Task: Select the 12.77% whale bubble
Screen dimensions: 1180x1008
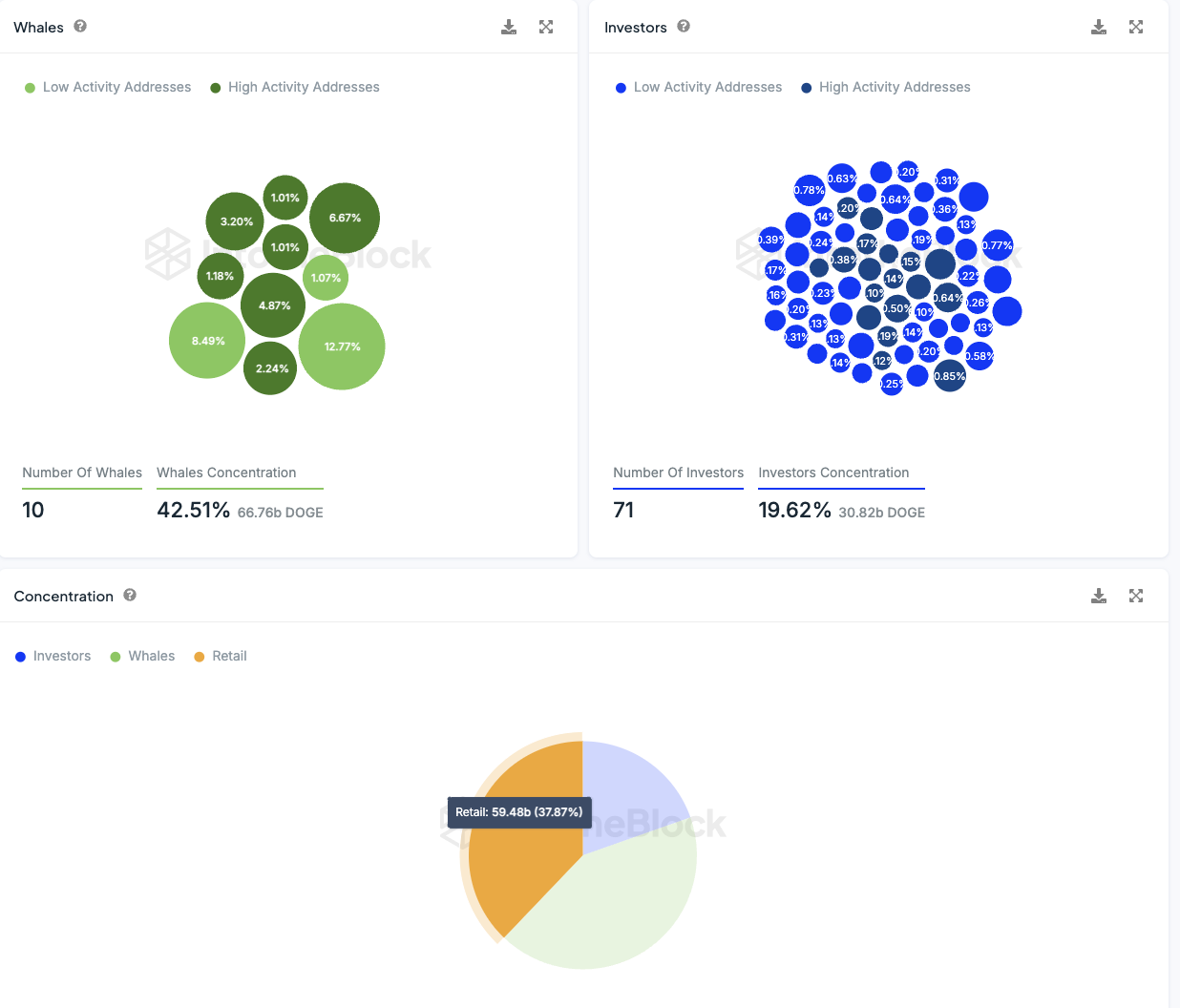Action: pyautogui.click(x=342, y=346)
